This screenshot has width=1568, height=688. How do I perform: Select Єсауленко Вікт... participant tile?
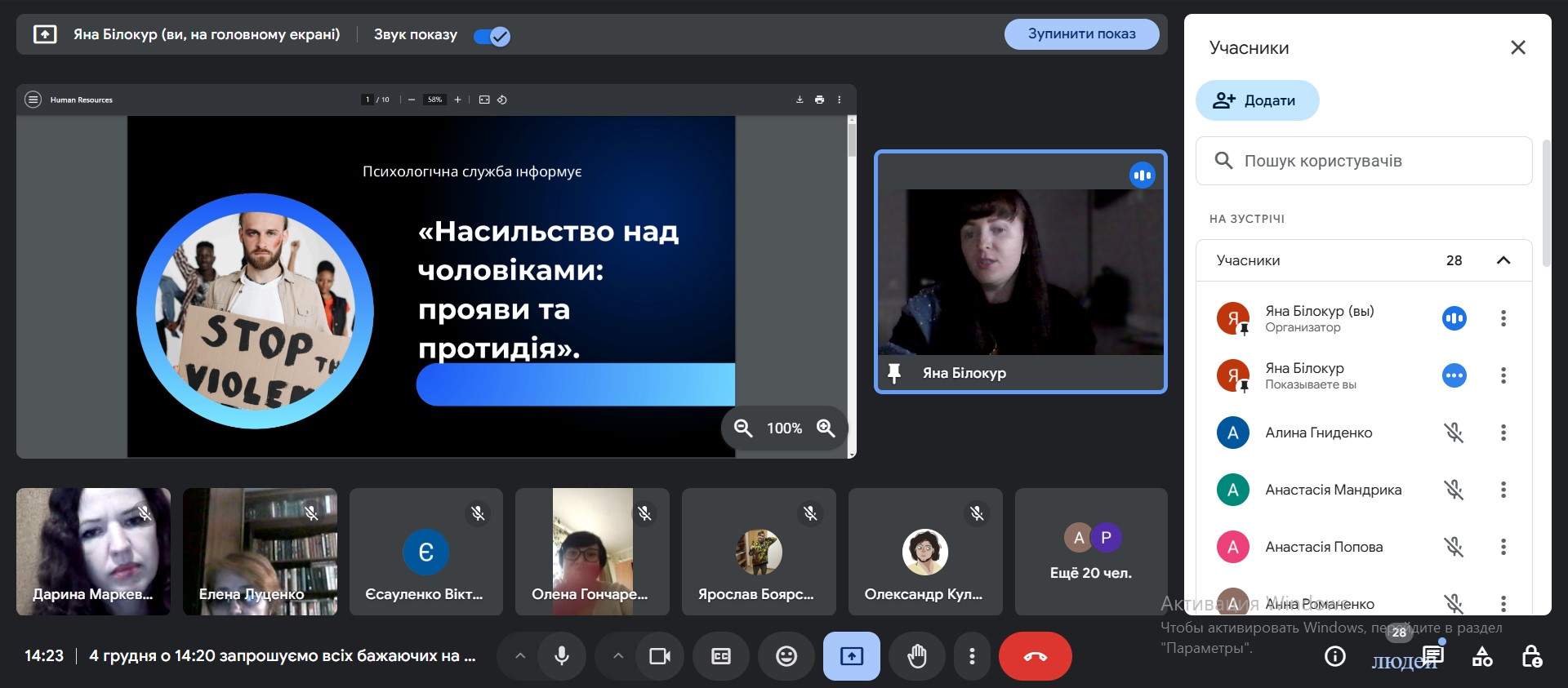[426, 552]
